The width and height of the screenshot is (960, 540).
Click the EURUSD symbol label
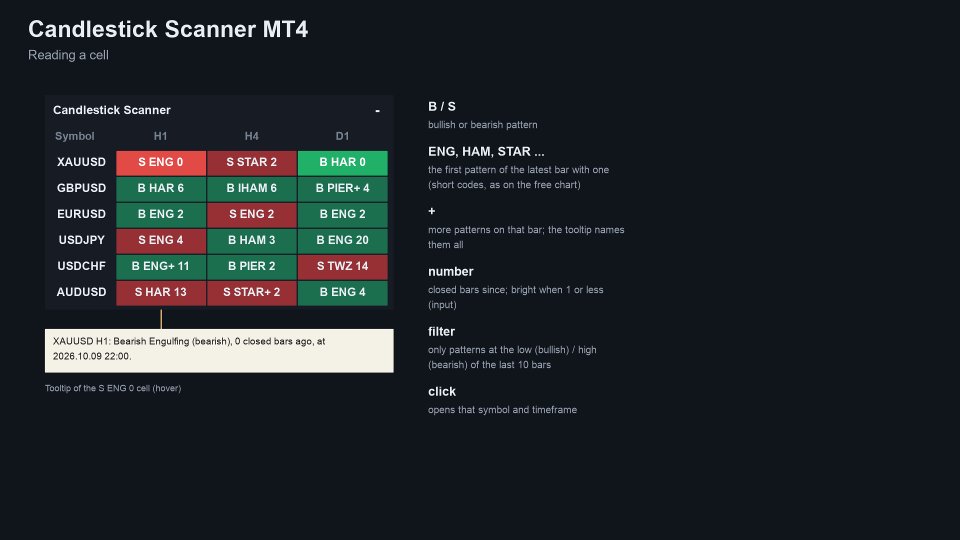point(81,214)
